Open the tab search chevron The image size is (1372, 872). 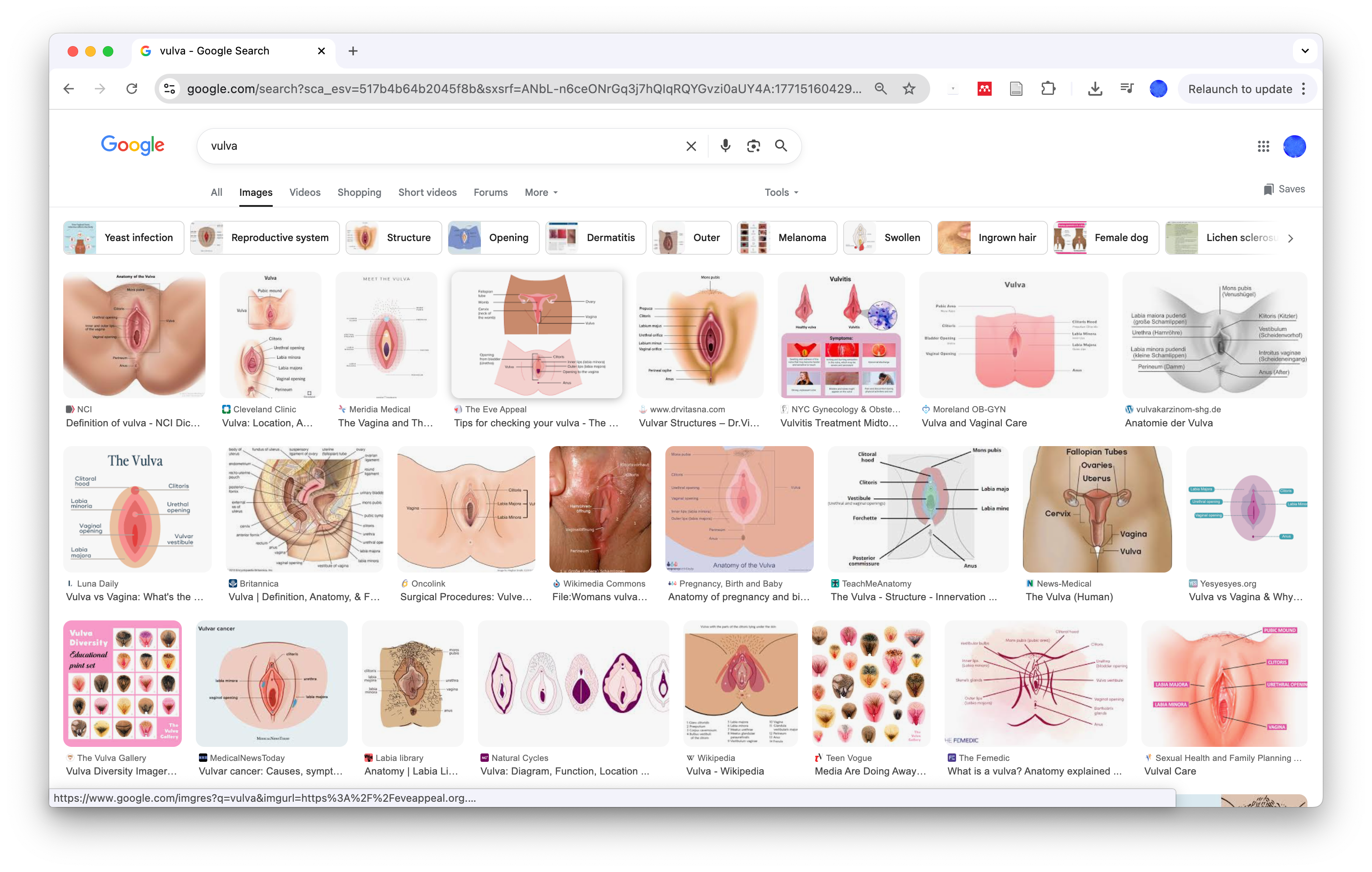point(1305,50)
